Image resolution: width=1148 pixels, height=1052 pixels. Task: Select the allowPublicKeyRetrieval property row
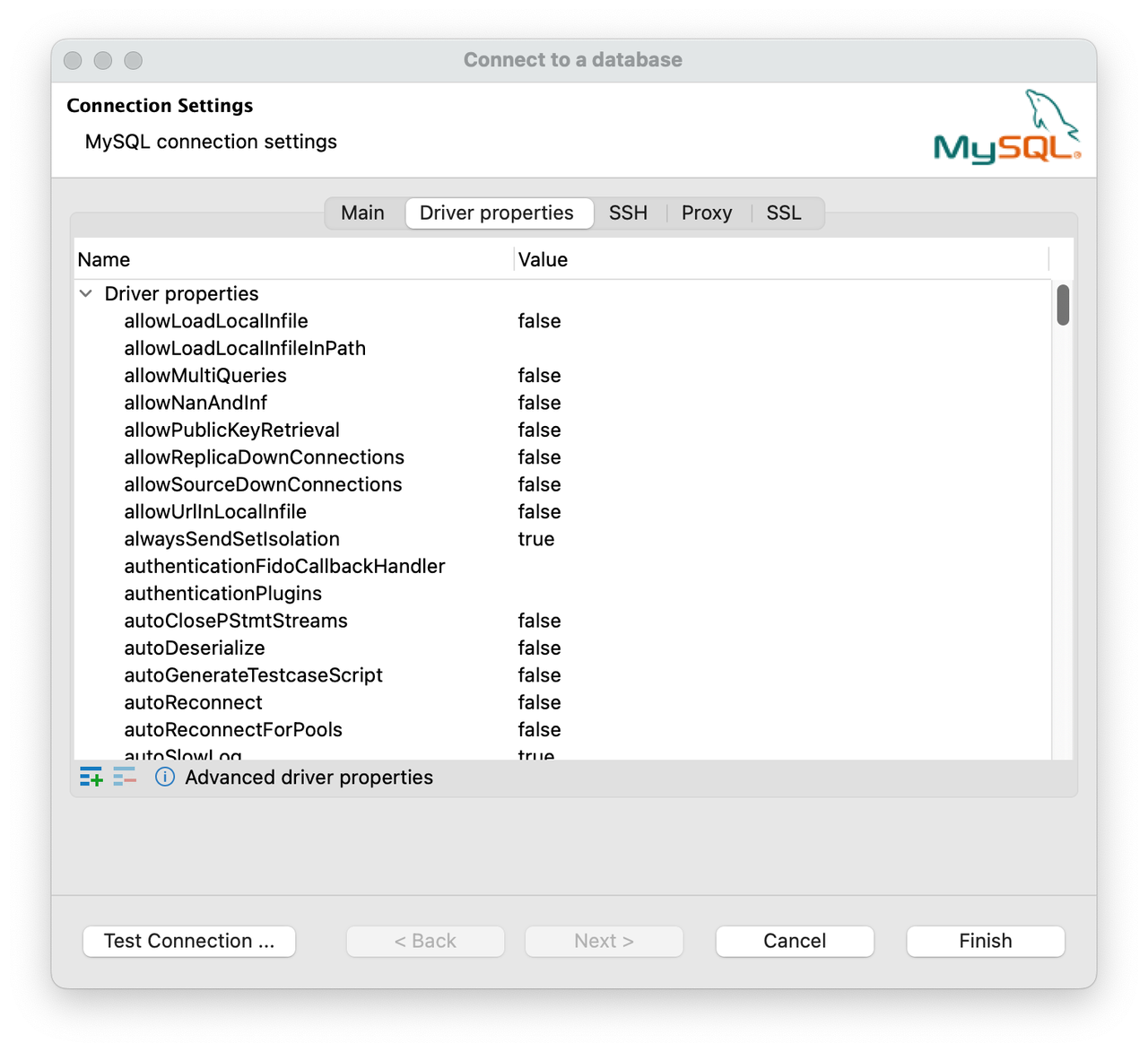pos(231,430)
